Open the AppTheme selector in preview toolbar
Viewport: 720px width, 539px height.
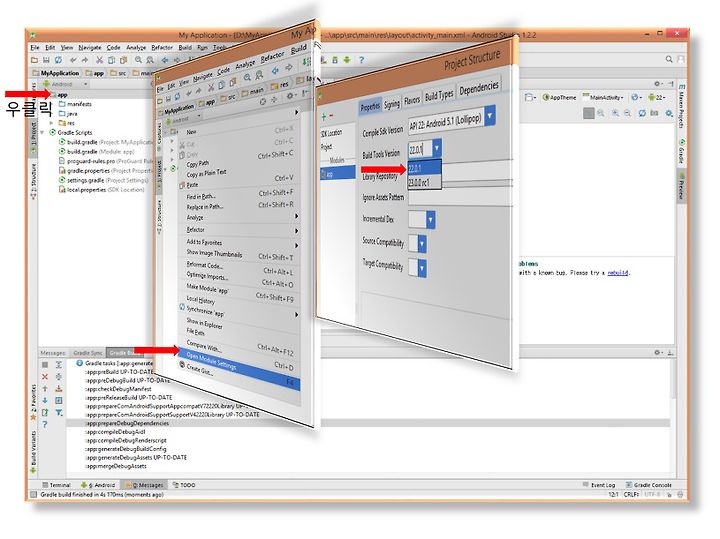point(559,97)
